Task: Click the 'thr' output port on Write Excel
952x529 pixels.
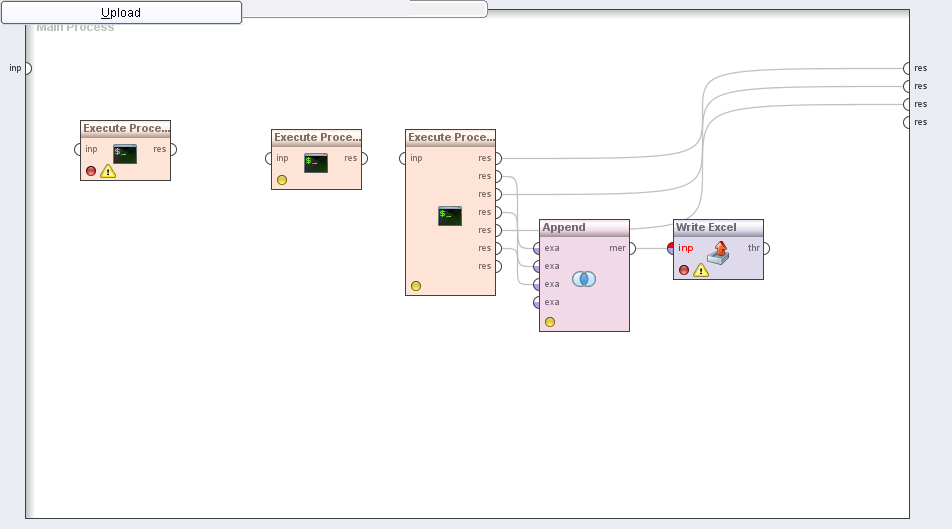Action: click(765, 248)
